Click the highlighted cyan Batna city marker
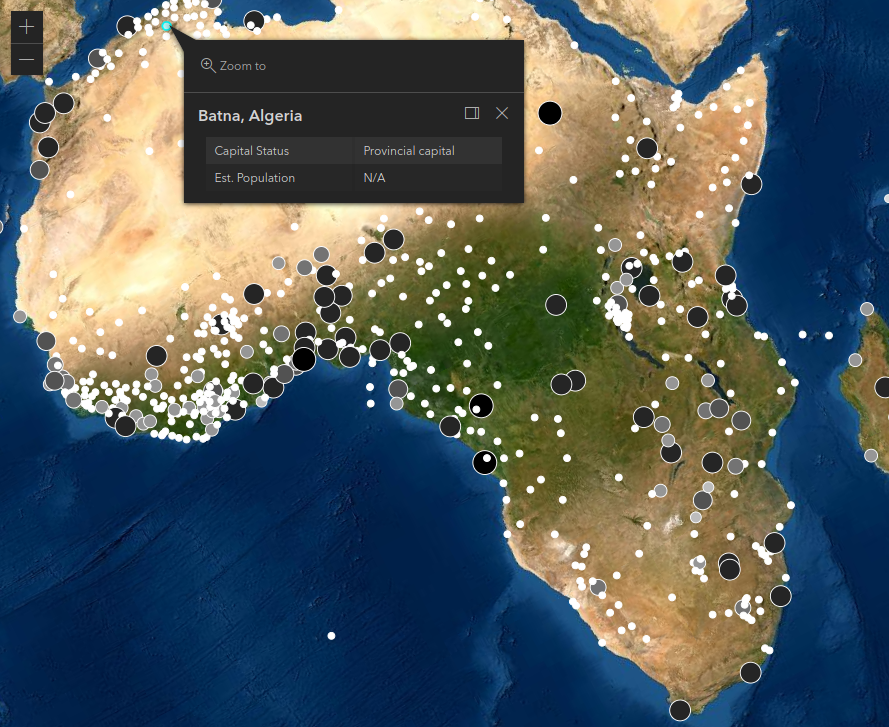 (166, 26)
